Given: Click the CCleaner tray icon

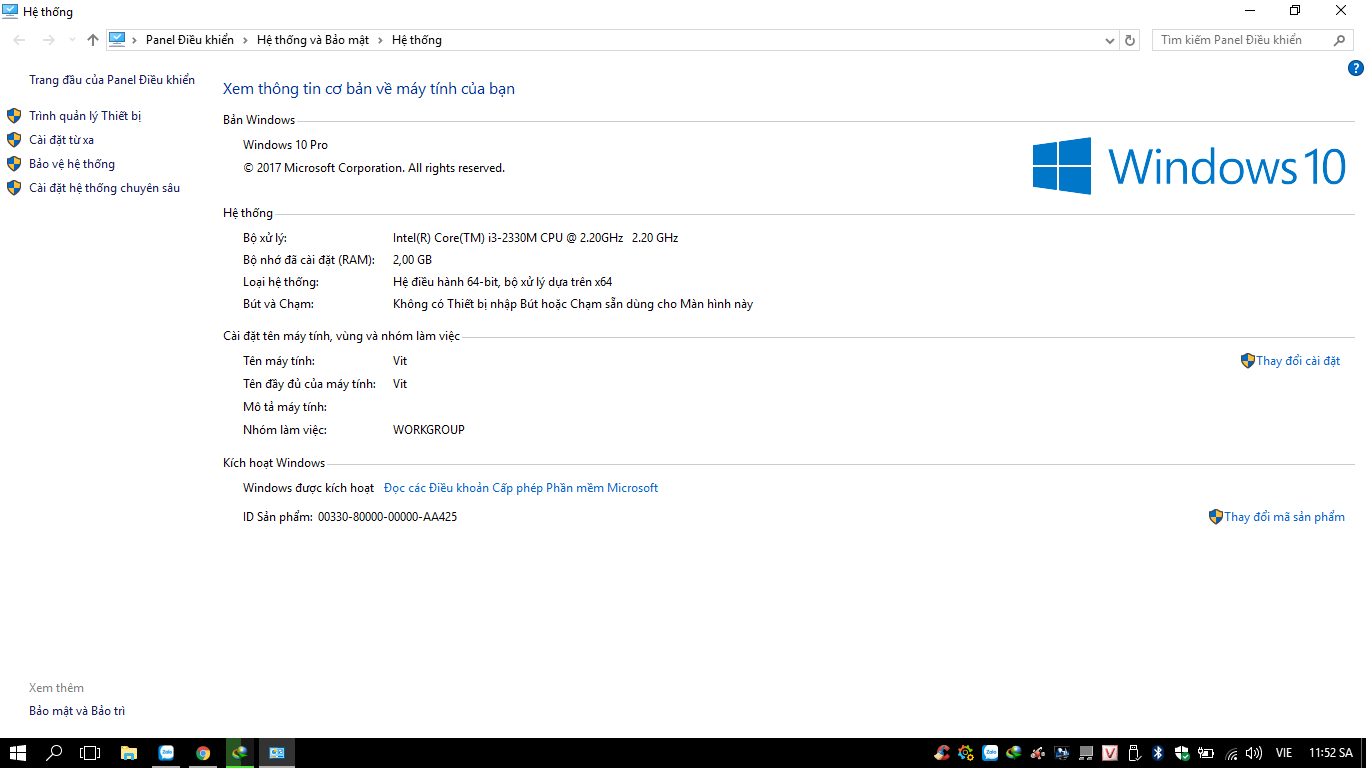Looking at the screenshot, I should [942, 753].
